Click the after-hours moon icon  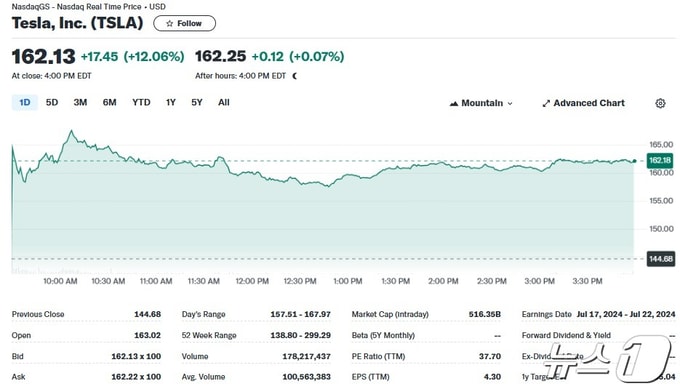pos(295,76)
